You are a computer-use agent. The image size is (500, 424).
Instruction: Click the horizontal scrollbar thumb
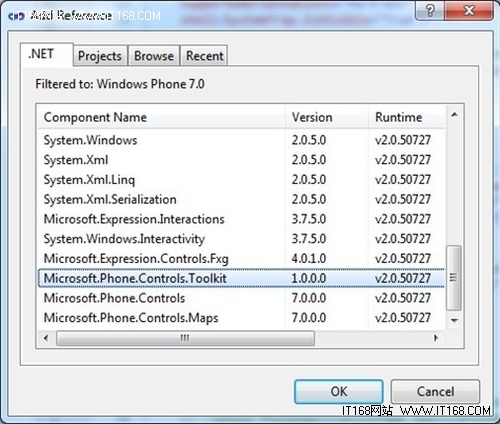point(185,338)
